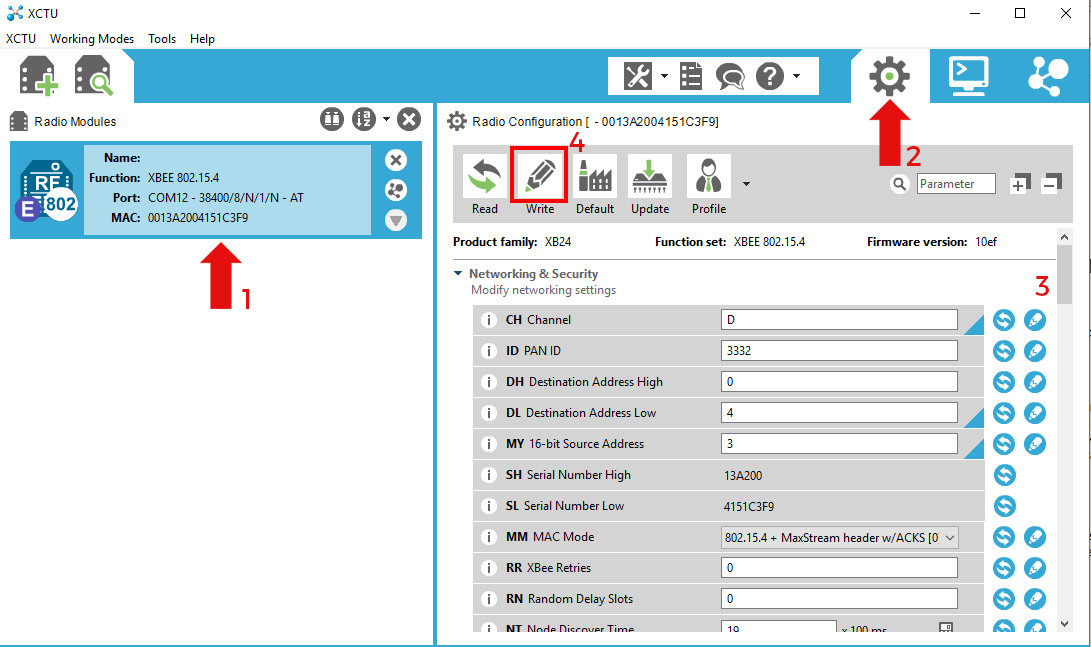Discover remote nodes for this module
This screenshot has width=1091, height=647.
[396, 190]
